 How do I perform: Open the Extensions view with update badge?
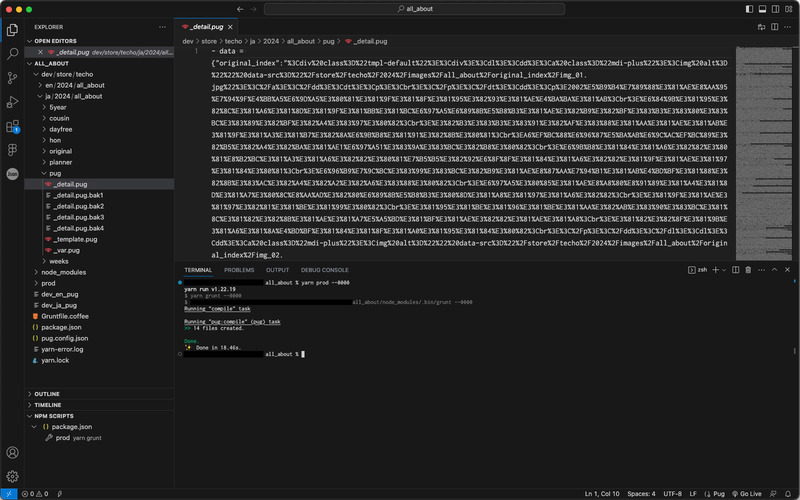(12, 127)
